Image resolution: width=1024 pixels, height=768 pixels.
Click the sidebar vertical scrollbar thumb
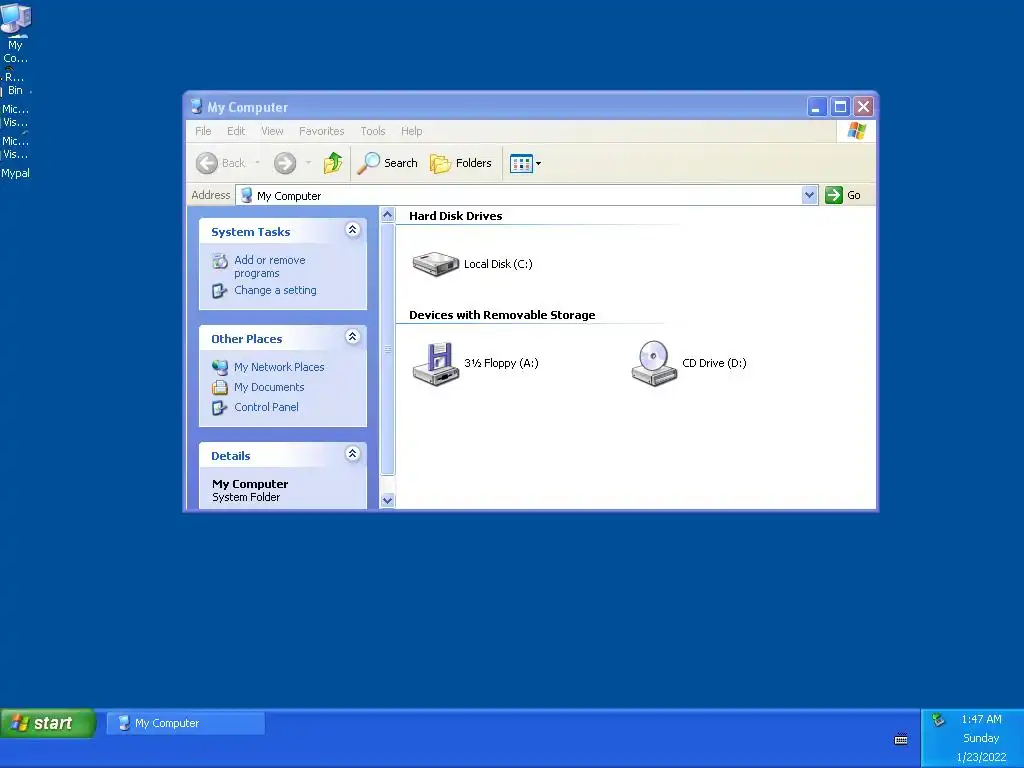(387, 349)
